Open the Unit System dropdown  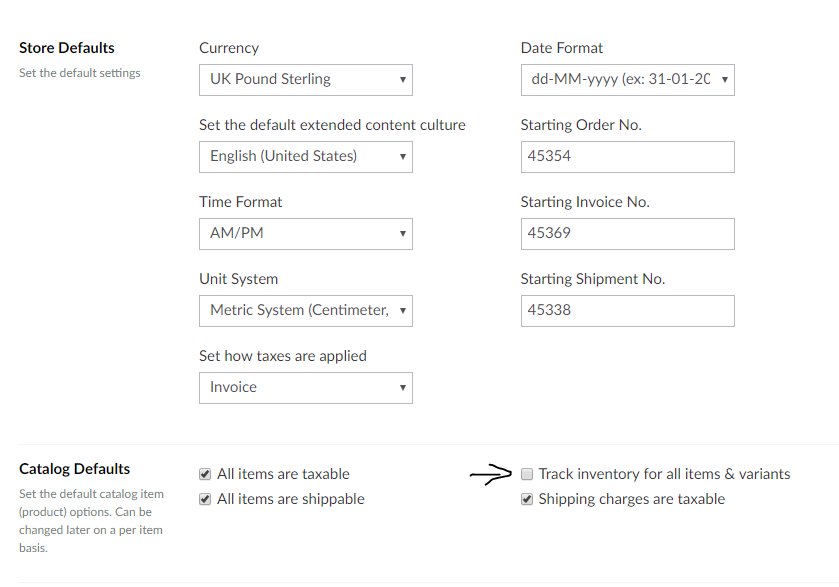pos(306,311)
